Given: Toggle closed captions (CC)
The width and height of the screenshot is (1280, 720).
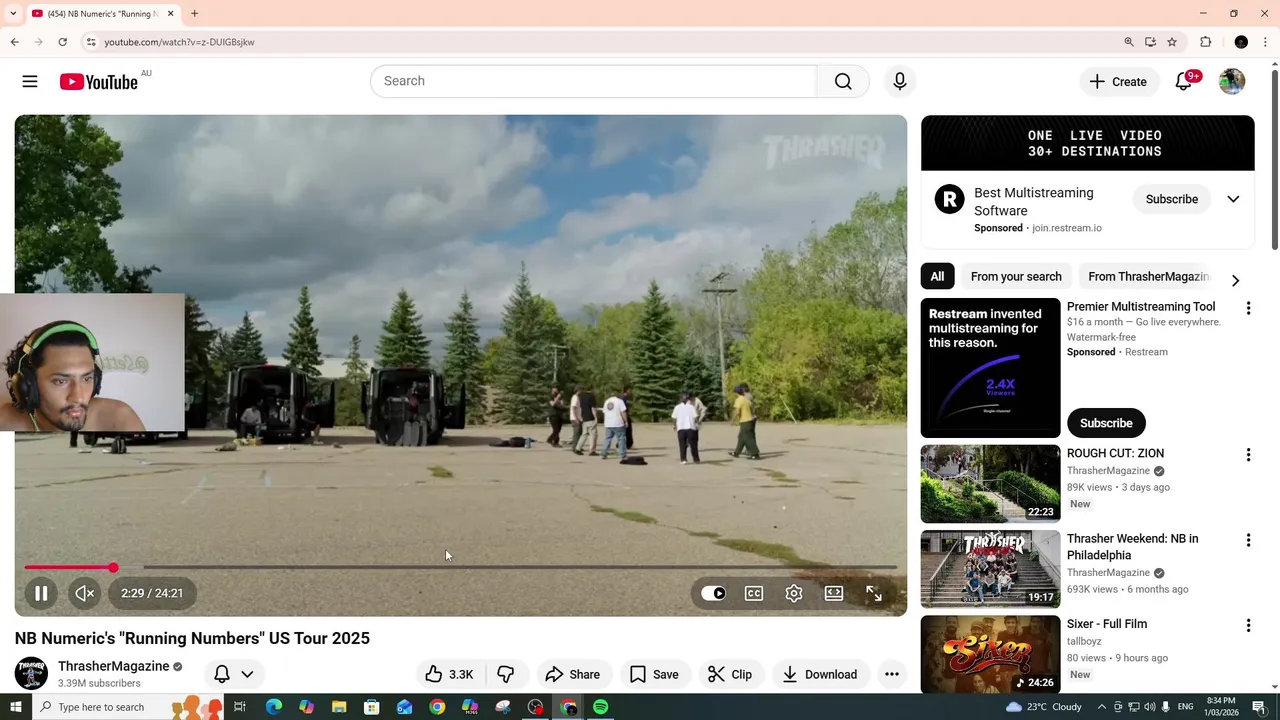Looking at the screenshot, I should (754, 593).
